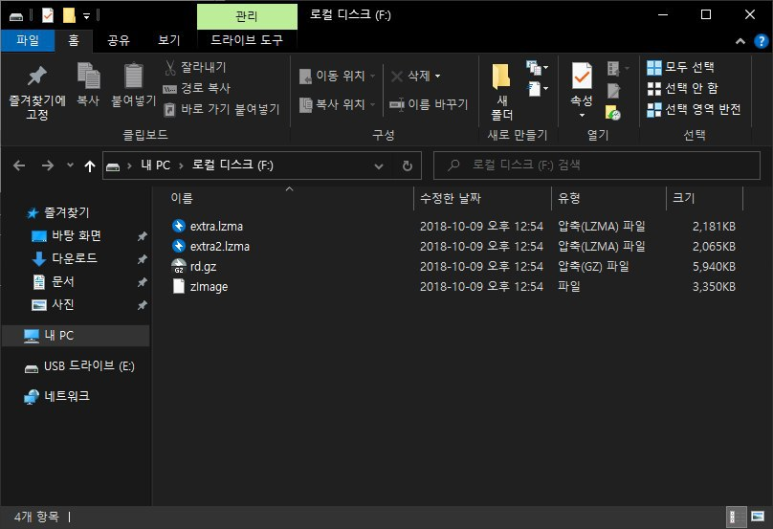
Task: Open ribbon help question mark icon
Action: coord(761,41)
